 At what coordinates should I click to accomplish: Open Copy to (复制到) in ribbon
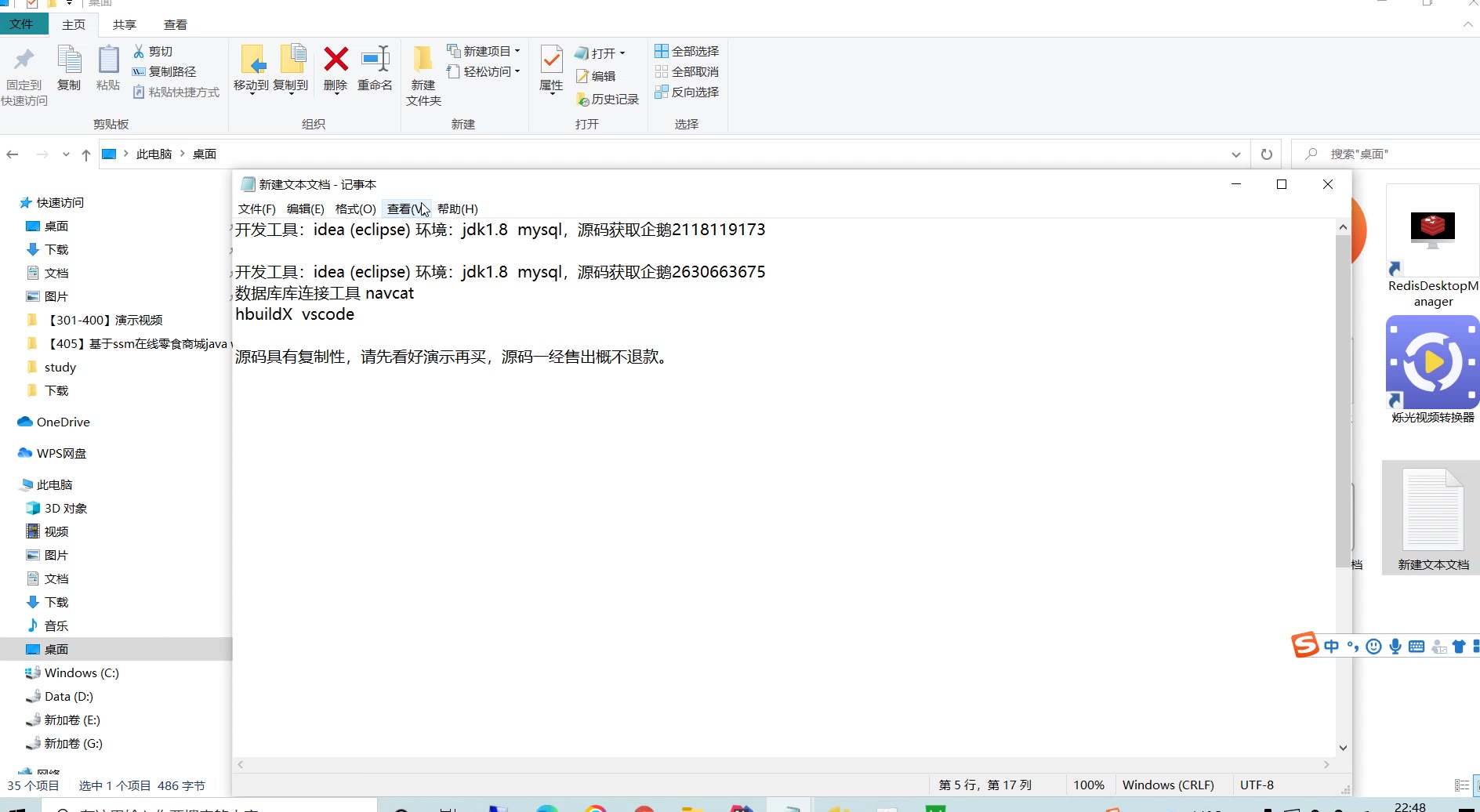click(291, 69)
